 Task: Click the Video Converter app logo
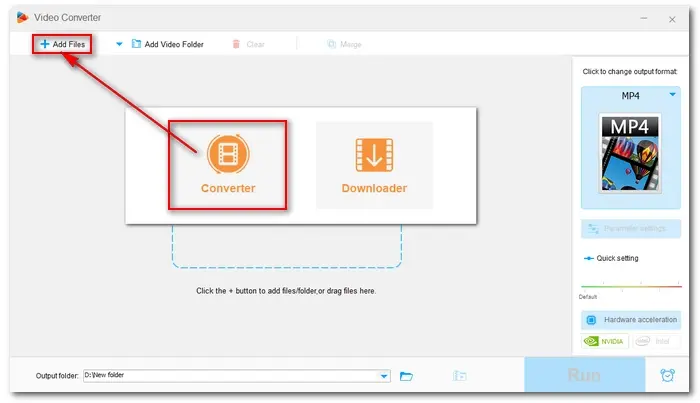pyautogui.click(x=22, y=17)
